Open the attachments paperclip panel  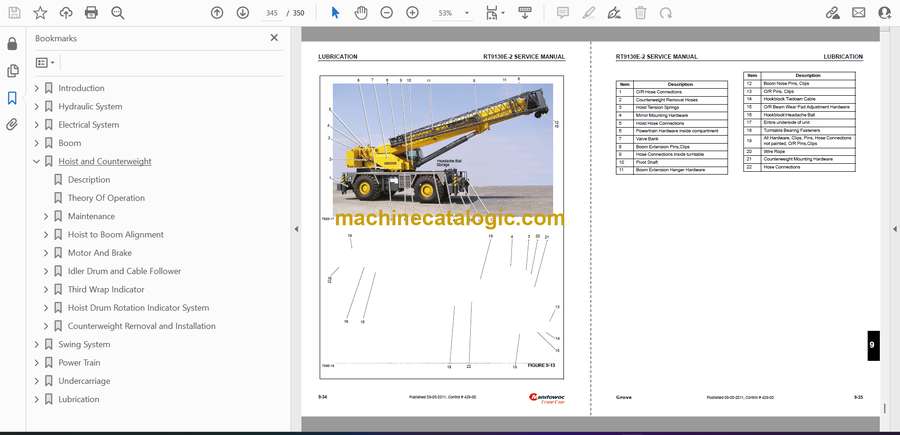(12, 125)
